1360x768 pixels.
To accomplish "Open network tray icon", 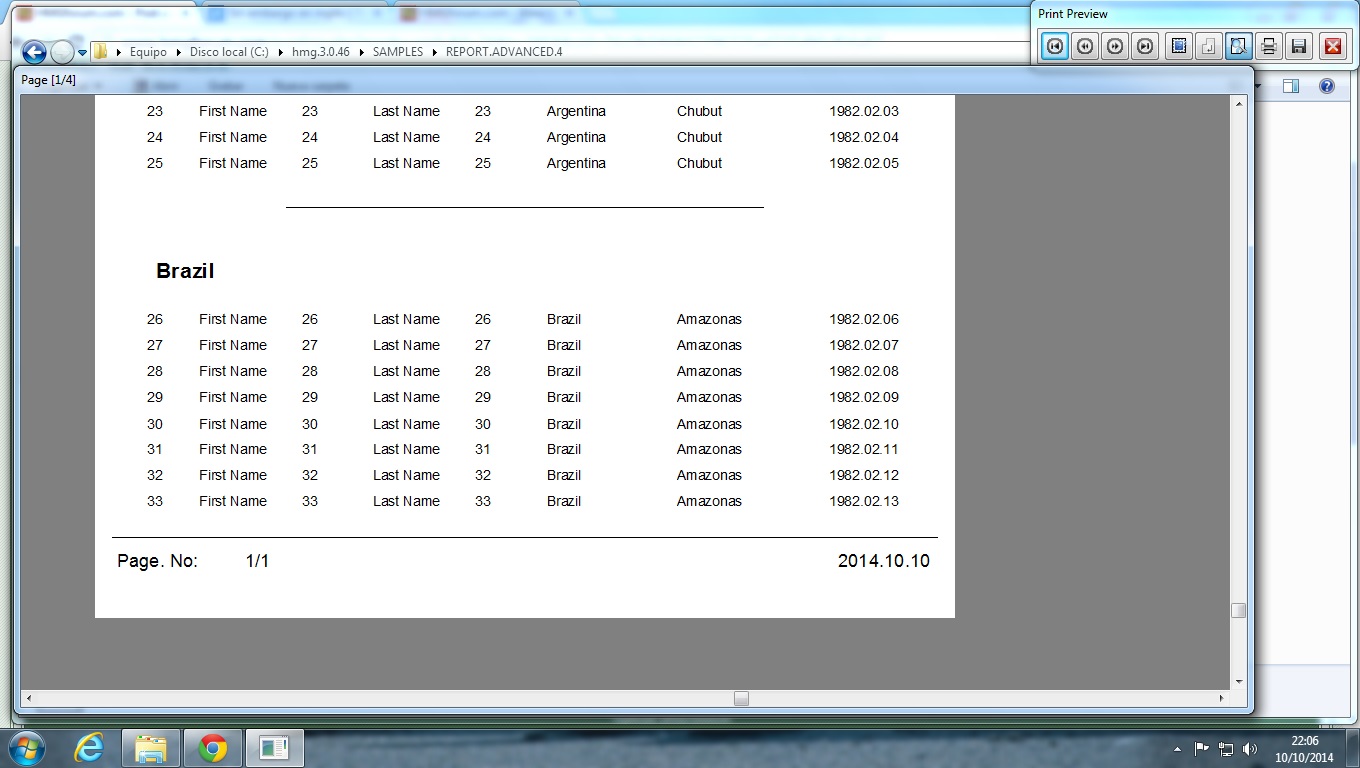I will [1226, 749].
